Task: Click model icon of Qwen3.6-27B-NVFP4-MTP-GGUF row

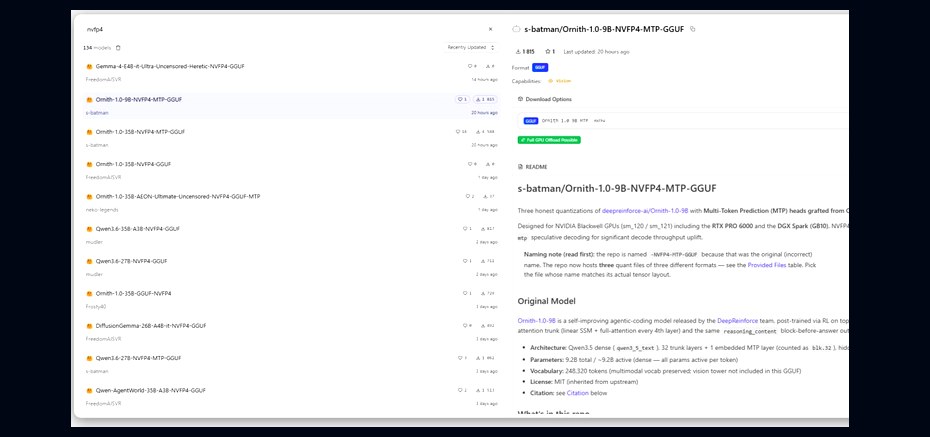Action: click(x=90, y=358)
